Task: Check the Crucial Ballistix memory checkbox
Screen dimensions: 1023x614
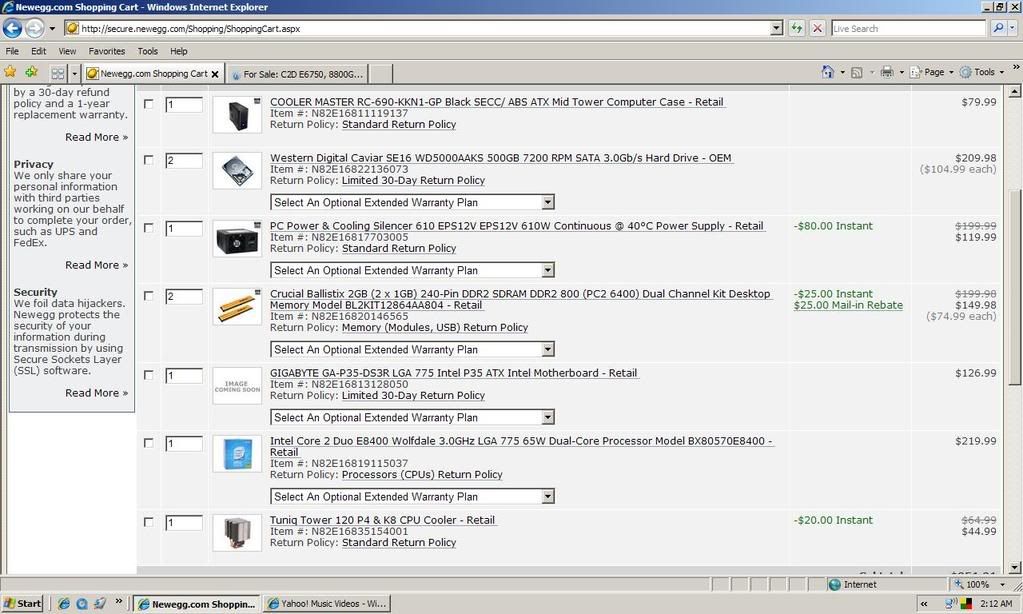Action: pyautogui.click(x=148, y=295)
